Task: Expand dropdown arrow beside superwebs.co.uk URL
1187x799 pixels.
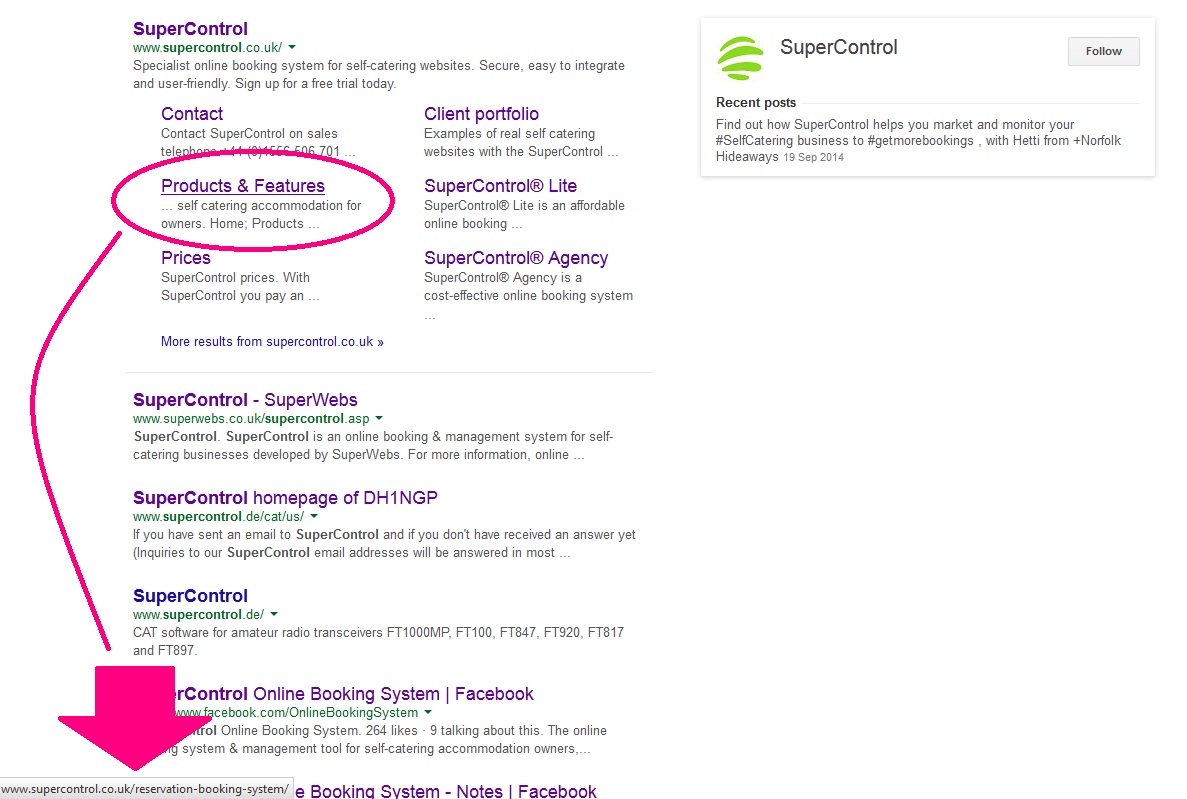Action: (379, 418)
